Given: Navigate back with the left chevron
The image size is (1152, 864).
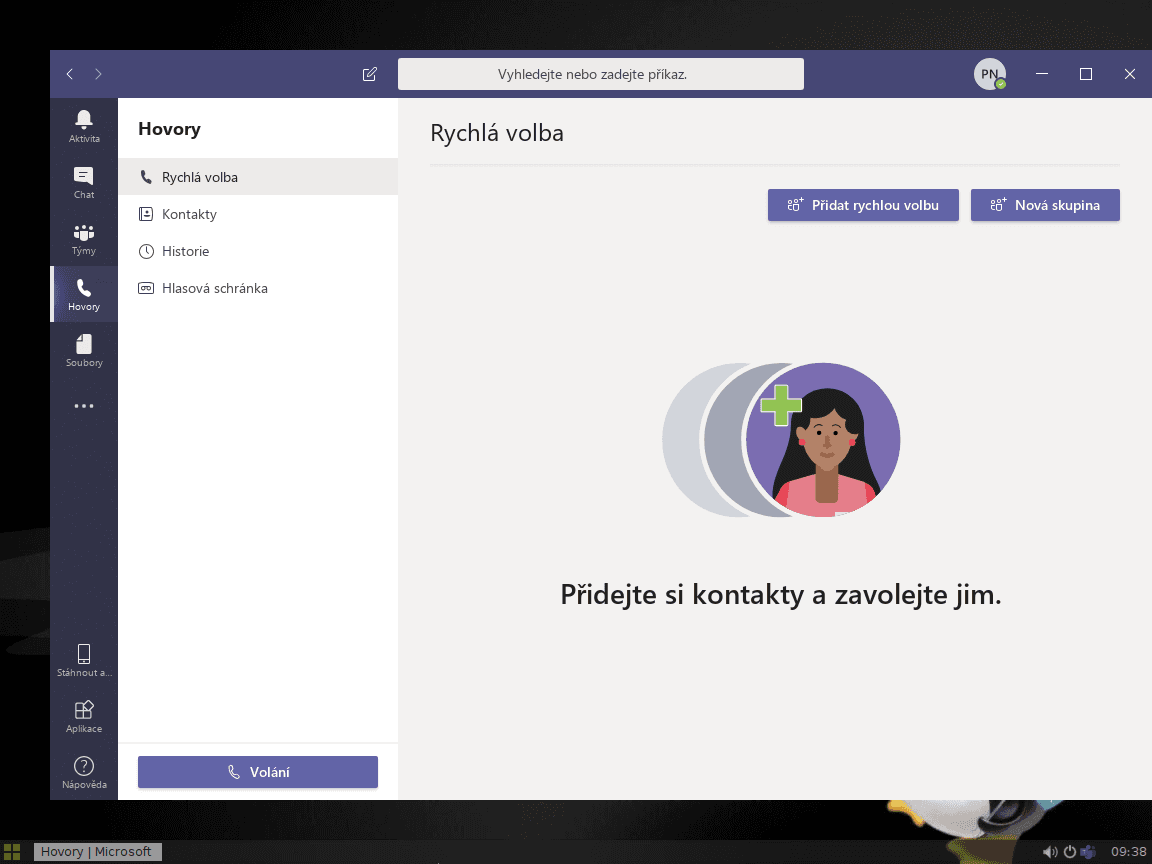Looking at the screenshot, I should point(69,73).
